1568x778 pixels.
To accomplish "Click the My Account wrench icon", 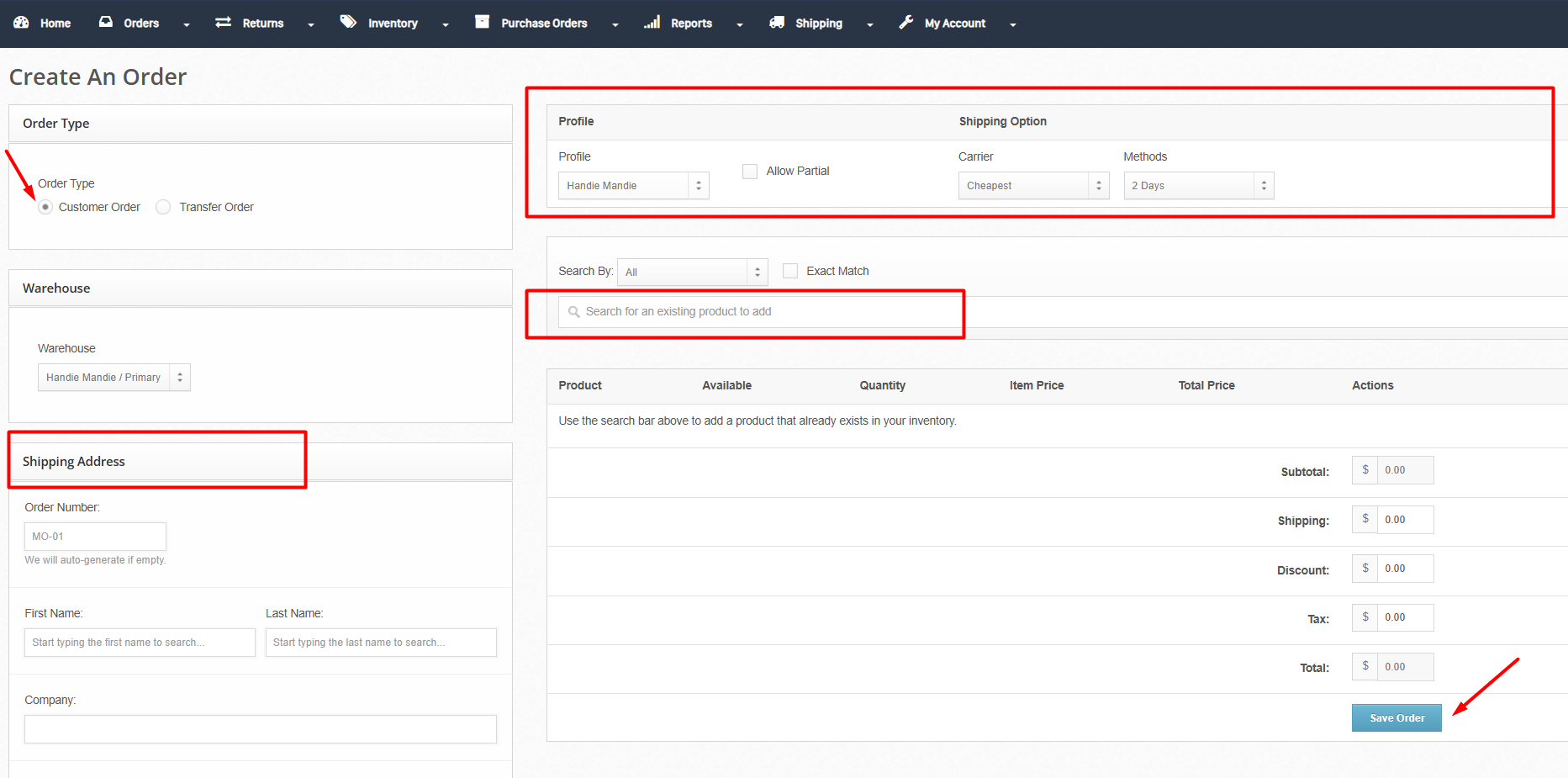I will pos(905,23).
